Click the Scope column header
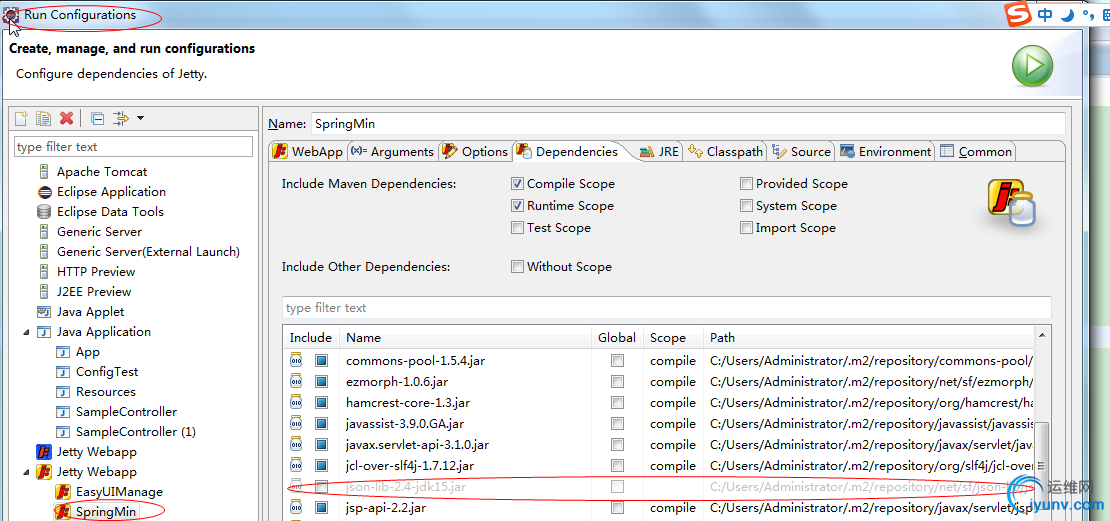This screenshot has height=521, width=1110. (x=674, y=338)
